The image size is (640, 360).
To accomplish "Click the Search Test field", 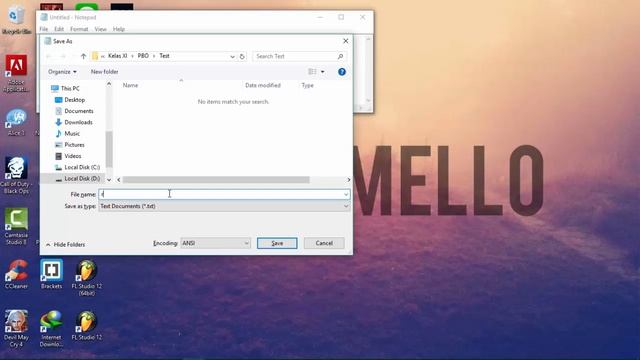I will click(299, 56).
